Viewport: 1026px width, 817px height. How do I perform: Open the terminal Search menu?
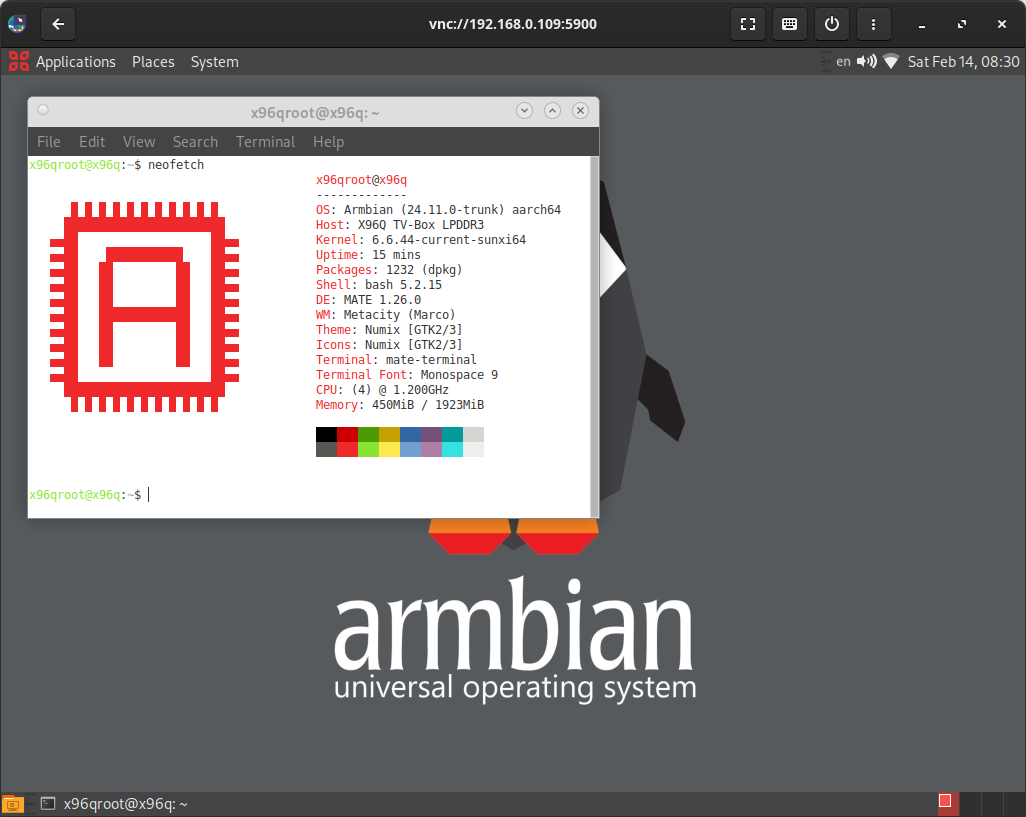[x=195, y=142]
